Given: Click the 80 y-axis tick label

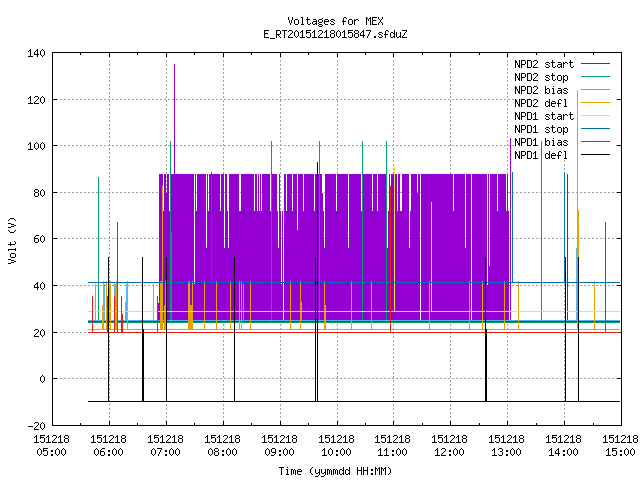Looking at the screenshot, I should pyautogui.click(x=39, y=193).
